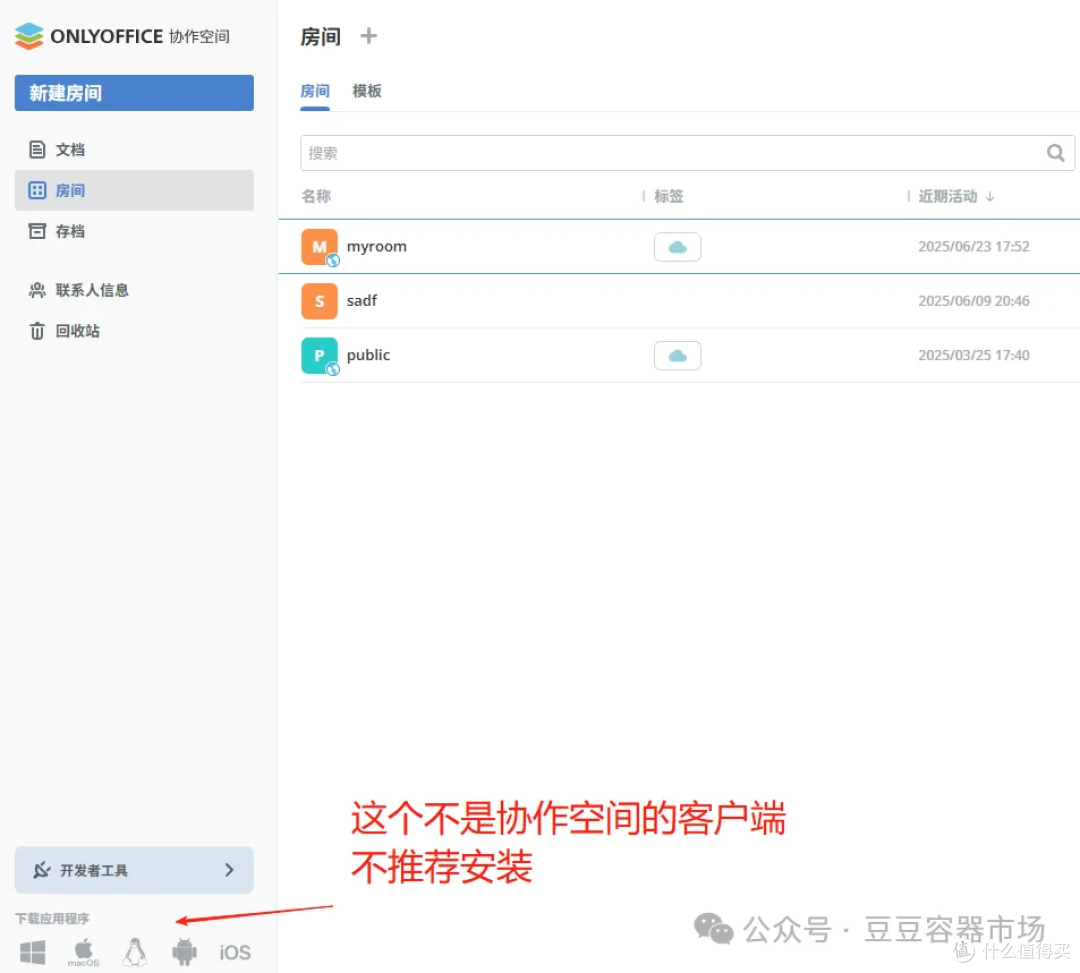Click the sadf orange S room icon
This screenshot has height=973, width=1080.
[x=320, y=301]
